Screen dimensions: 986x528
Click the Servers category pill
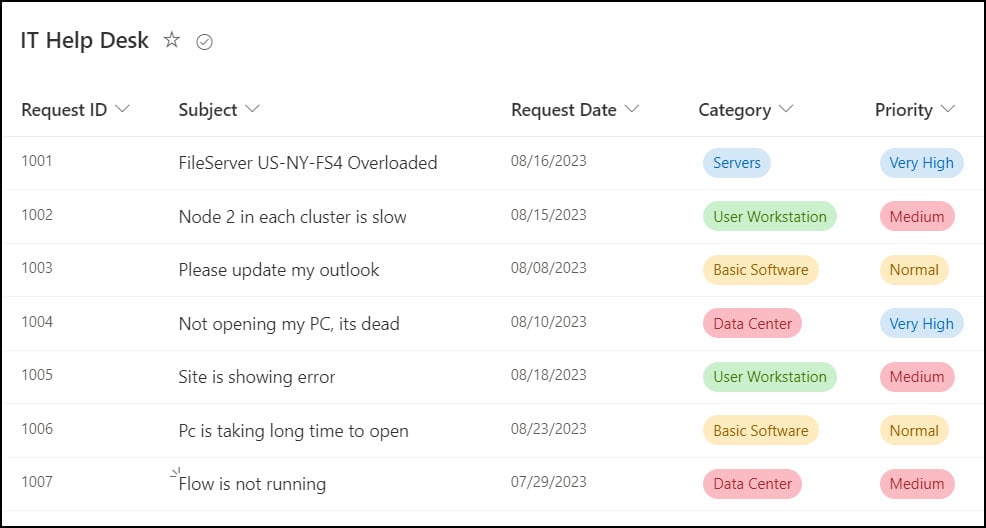pyautogui.click(x=736, y=163)
